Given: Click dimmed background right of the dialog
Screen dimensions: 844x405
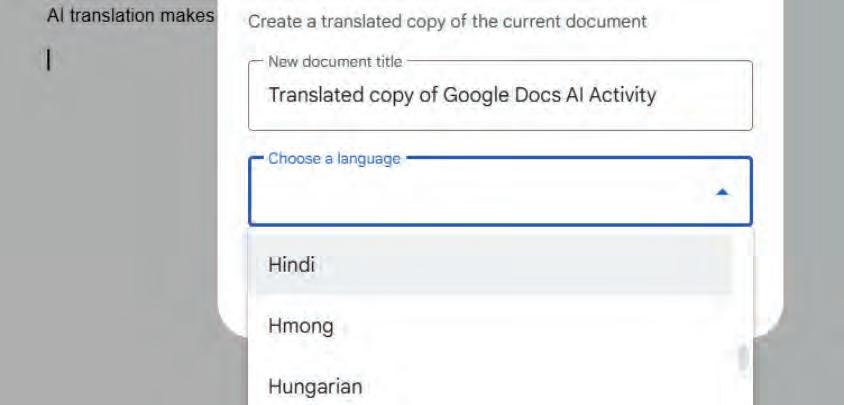Looking at the screenshot, I should [x=812, y=200].
